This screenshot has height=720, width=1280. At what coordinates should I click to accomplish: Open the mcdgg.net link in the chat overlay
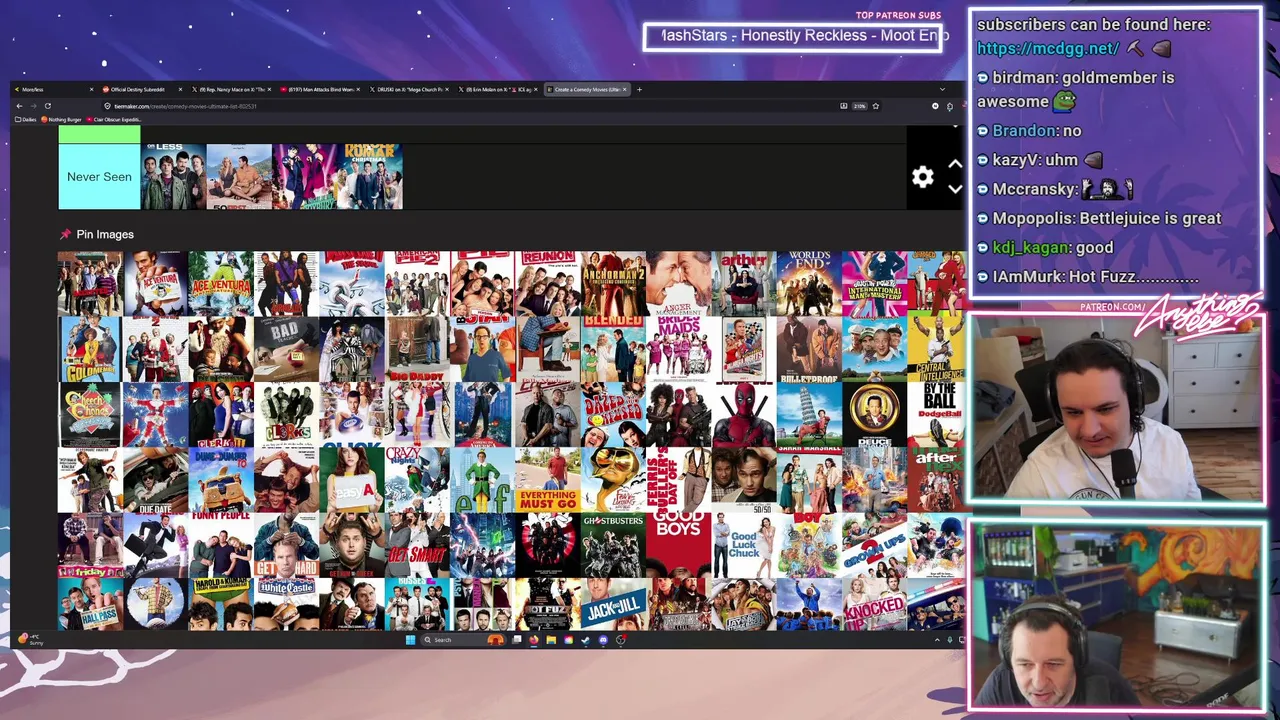(x=1048, y=48)
